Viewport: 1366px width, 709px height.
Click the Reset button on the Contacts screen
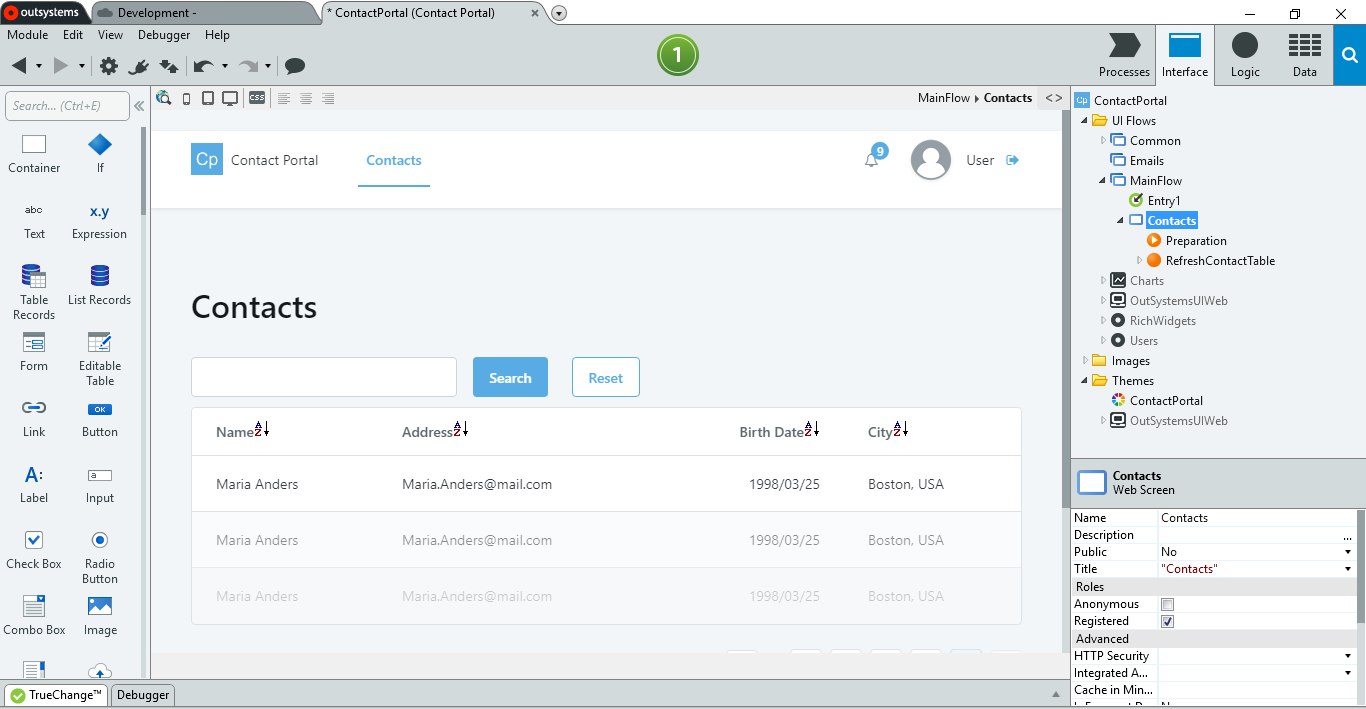tap(606, 377)
